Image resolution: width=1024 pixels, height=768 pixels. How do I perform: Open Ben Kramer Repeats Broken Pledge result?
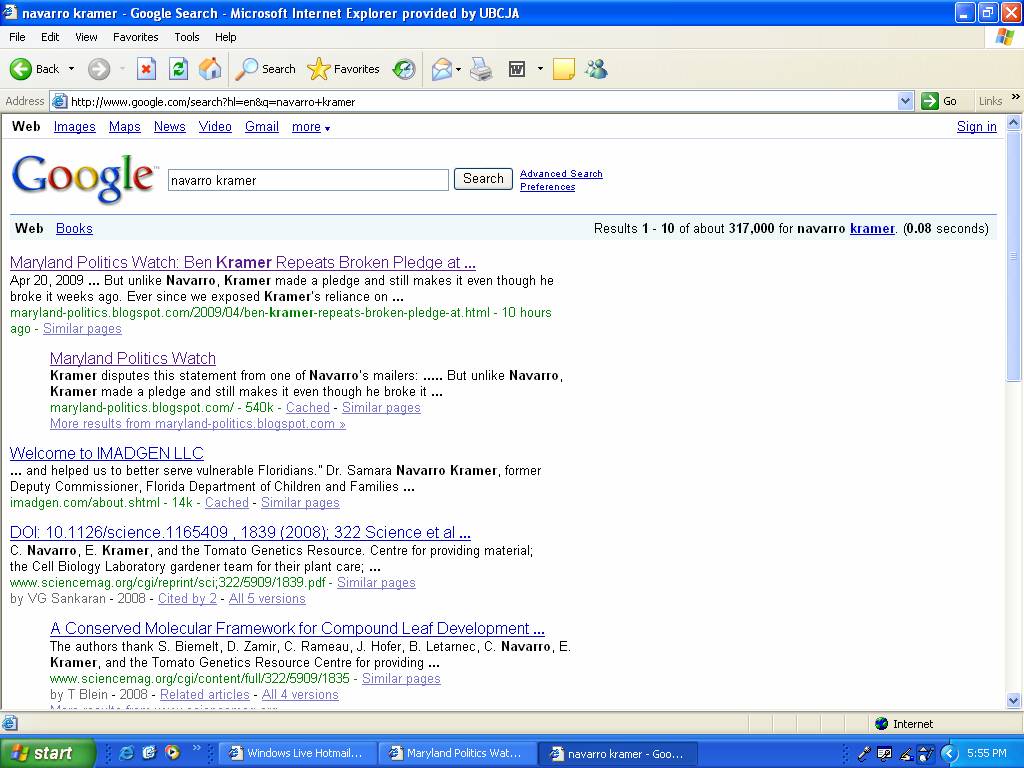[x=242, y=263]
